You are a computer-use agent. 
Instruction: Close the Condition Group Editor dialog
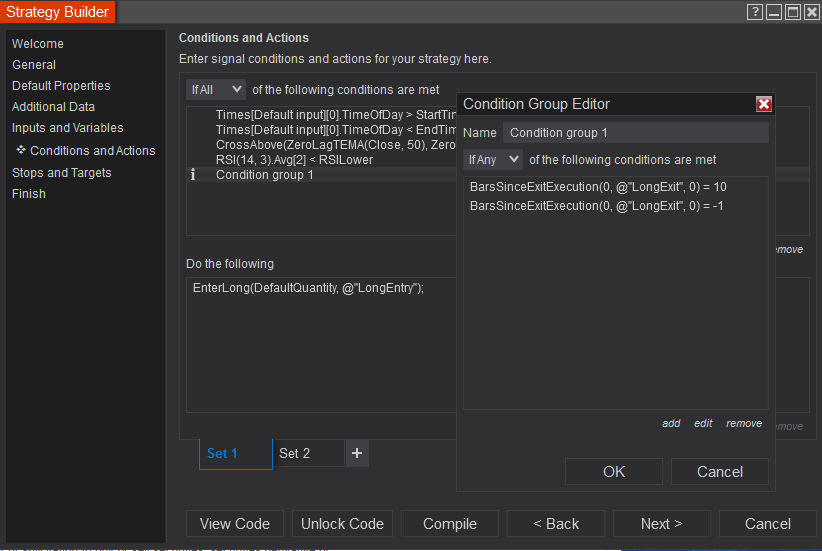point(764,104)
